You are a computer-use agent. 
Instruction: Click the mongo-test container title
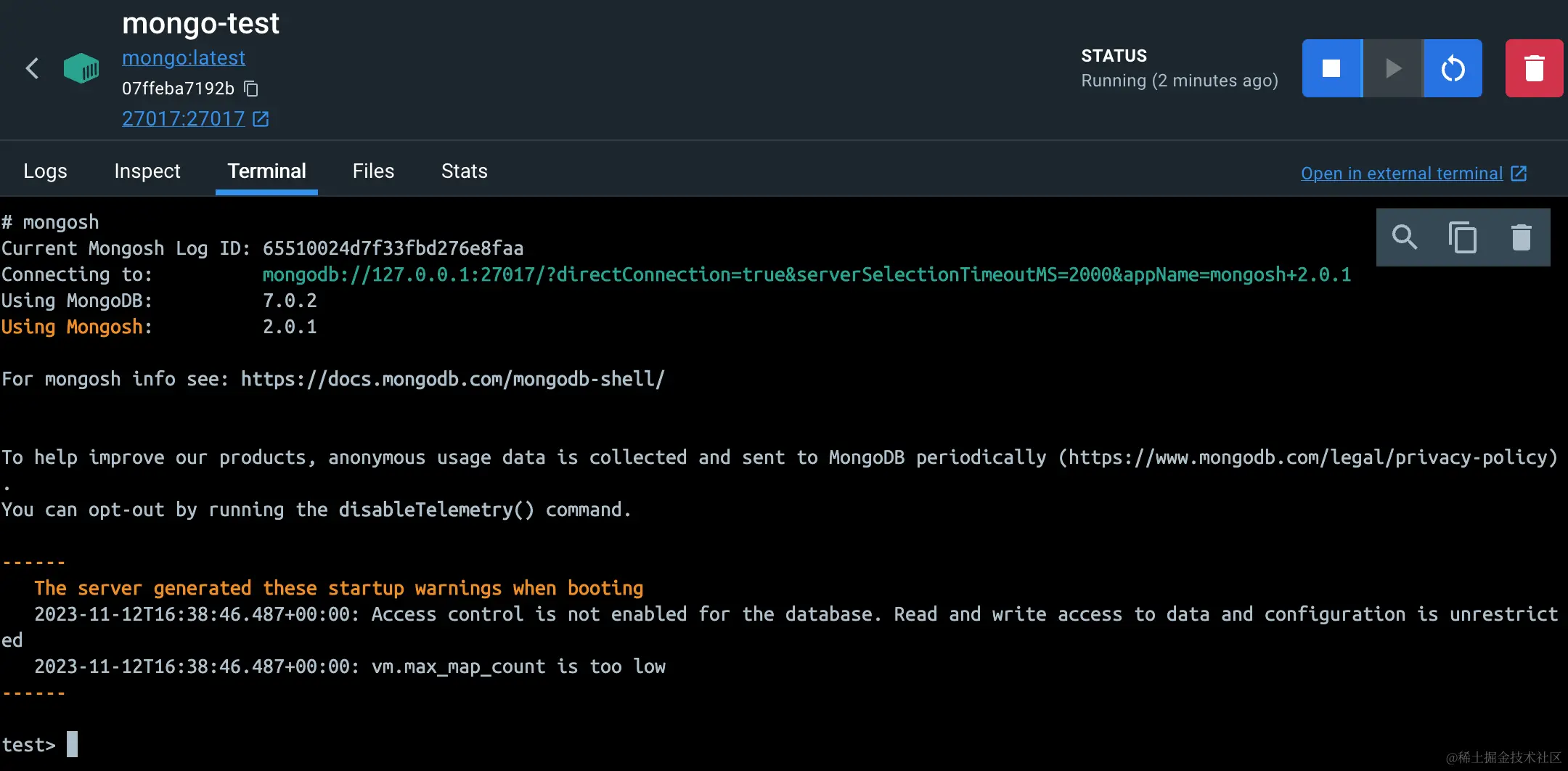[200, 23]
